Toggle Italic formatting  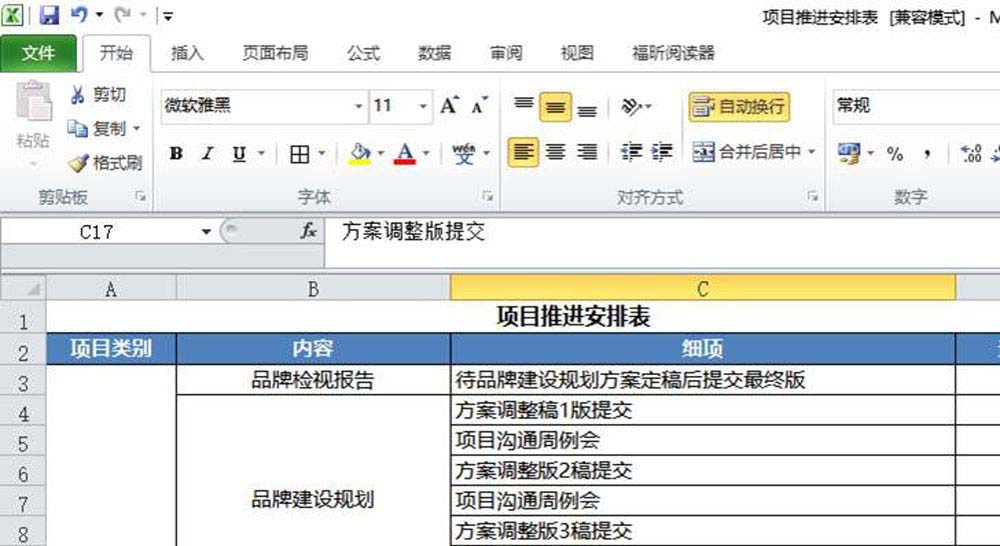pyautogui.click(x=208, y=154)
